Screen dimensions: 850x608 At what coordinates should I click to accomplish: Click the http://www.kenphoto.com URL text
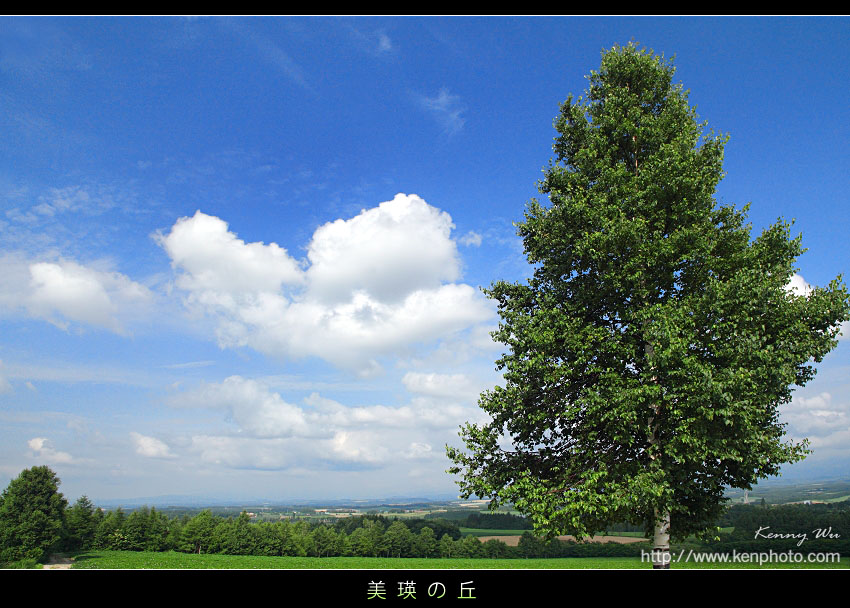click(740, 557)
